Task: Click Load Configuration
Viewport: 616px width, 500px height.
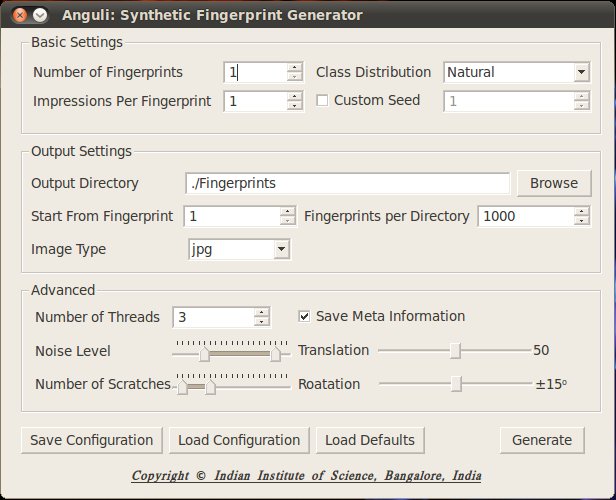Action: click(x=239, y=440)
